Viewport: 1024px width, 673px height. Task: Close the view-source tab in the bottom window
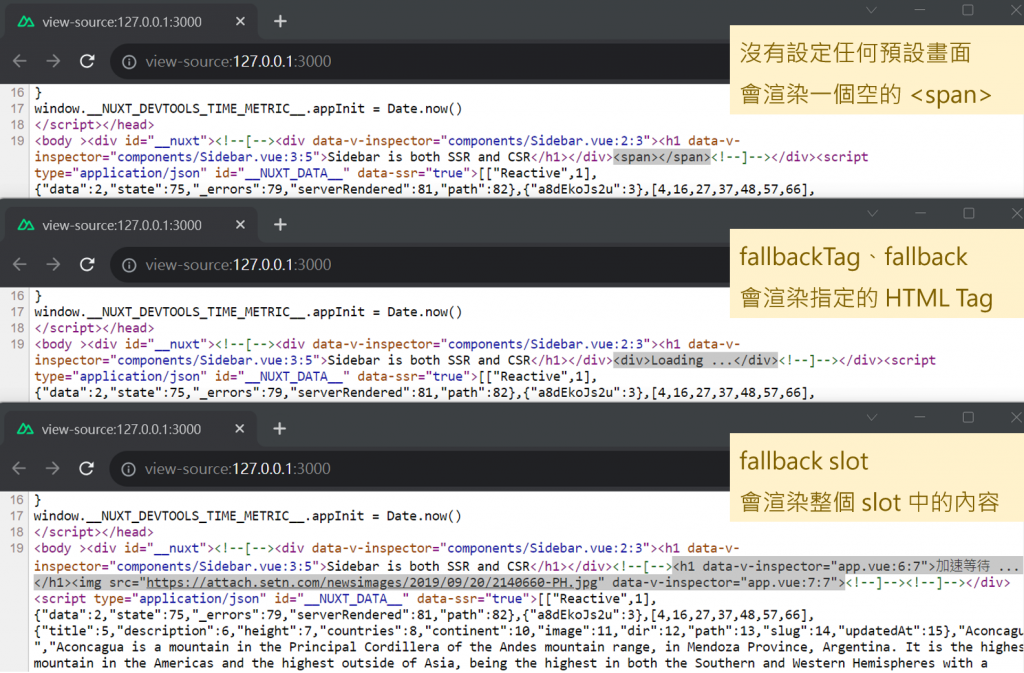[x=240, y=429]
